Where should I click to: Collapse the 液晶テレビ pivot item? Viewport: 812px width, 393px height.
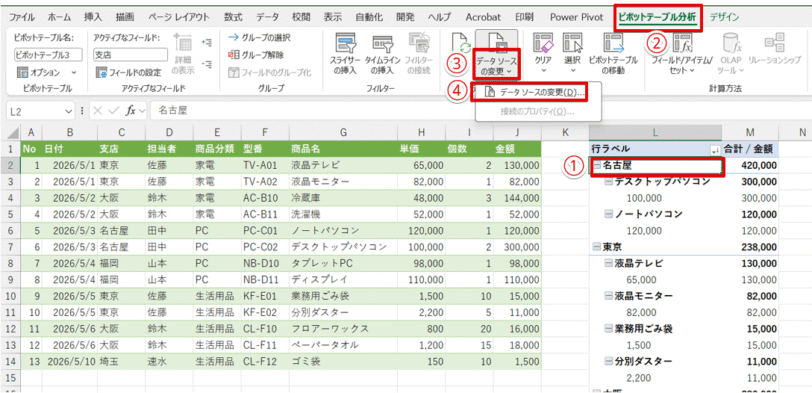tap(609, 264)
